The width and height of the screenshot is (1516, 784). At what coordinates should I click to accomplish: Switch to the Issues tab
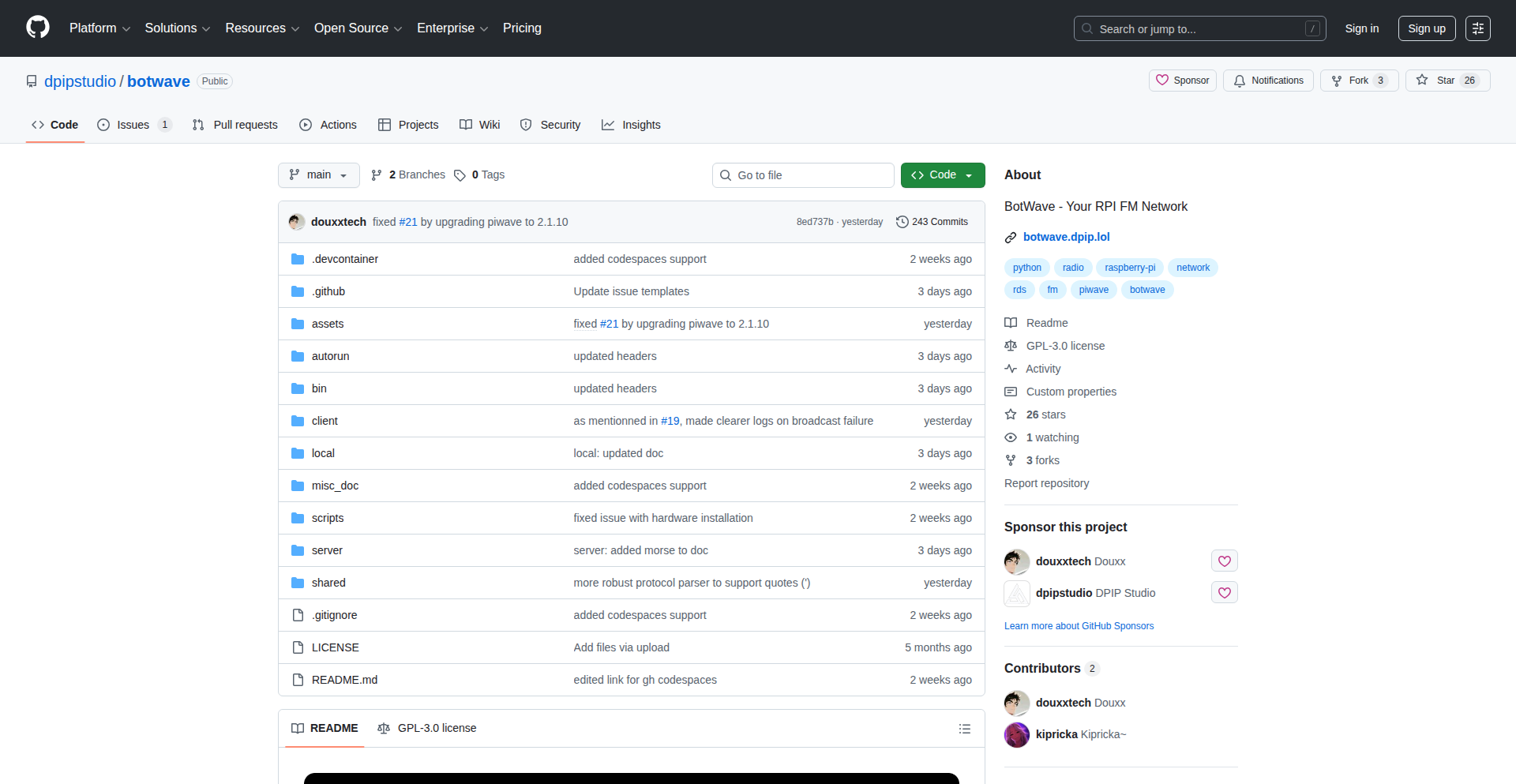133,125
